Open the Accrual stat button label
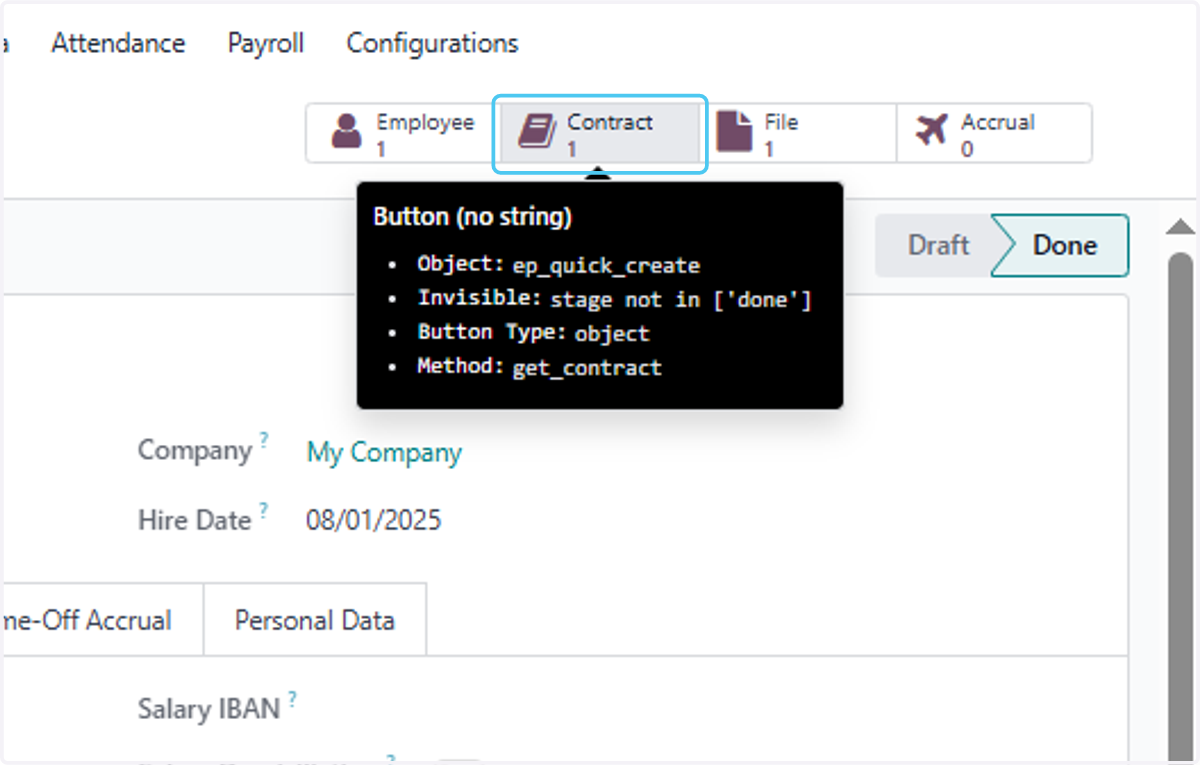Screen dimensions: 1200x765 click(x=997, y=122)
